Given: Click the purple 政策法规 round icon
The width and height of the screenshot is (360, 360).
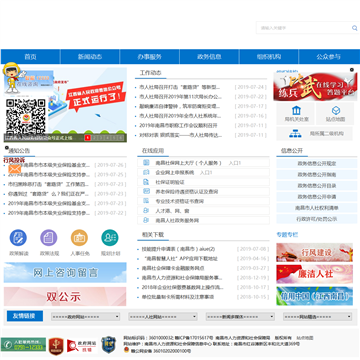Looking at the screenshot, I should pyautogui.click(x=49, y=238).
